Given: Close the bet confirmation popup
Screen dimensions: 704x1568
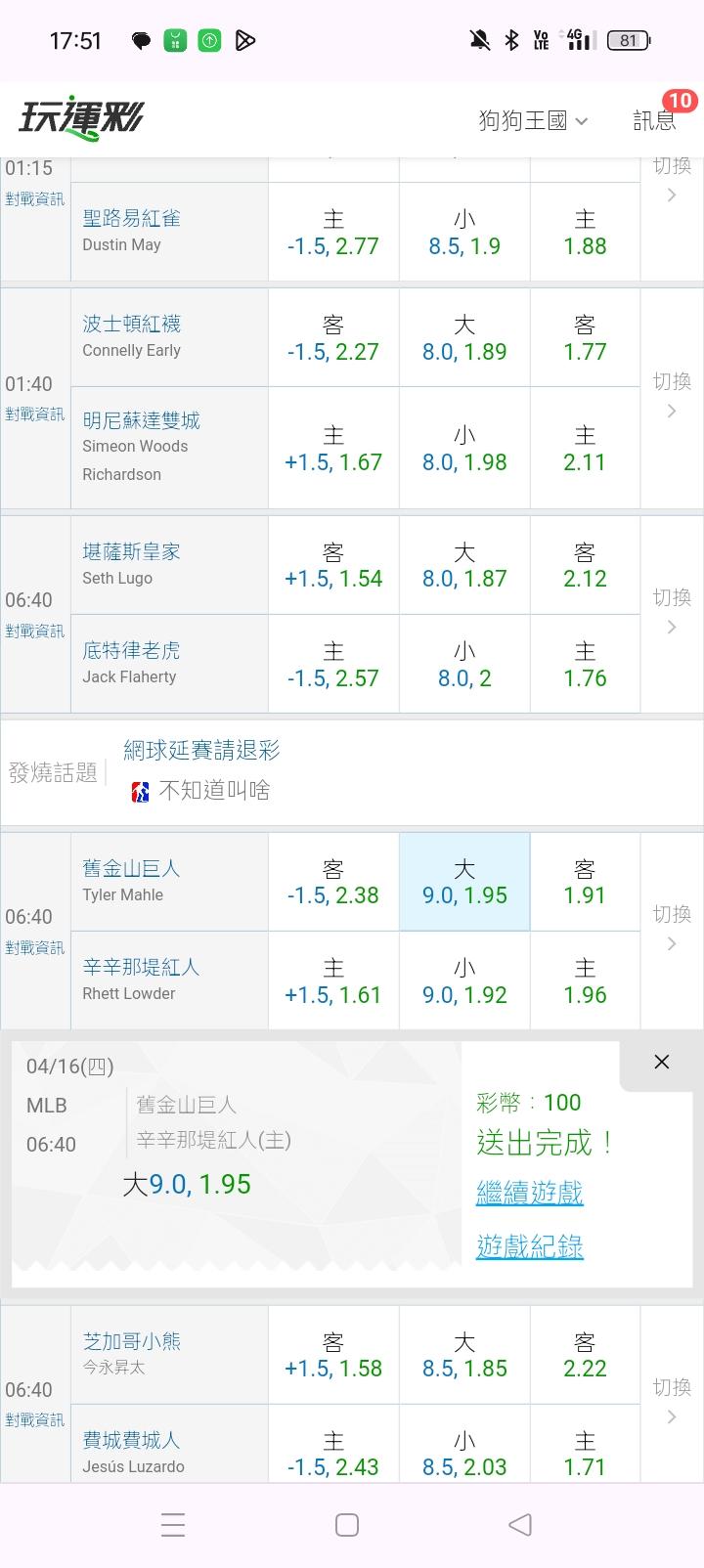Looking at the screenshot, I should [x=661, y=1062].
